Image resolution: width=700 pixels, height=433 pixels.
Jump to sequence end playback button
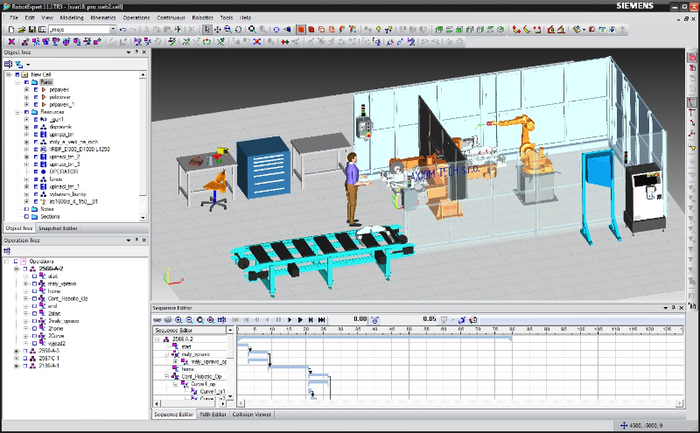[x=320, y=319]
